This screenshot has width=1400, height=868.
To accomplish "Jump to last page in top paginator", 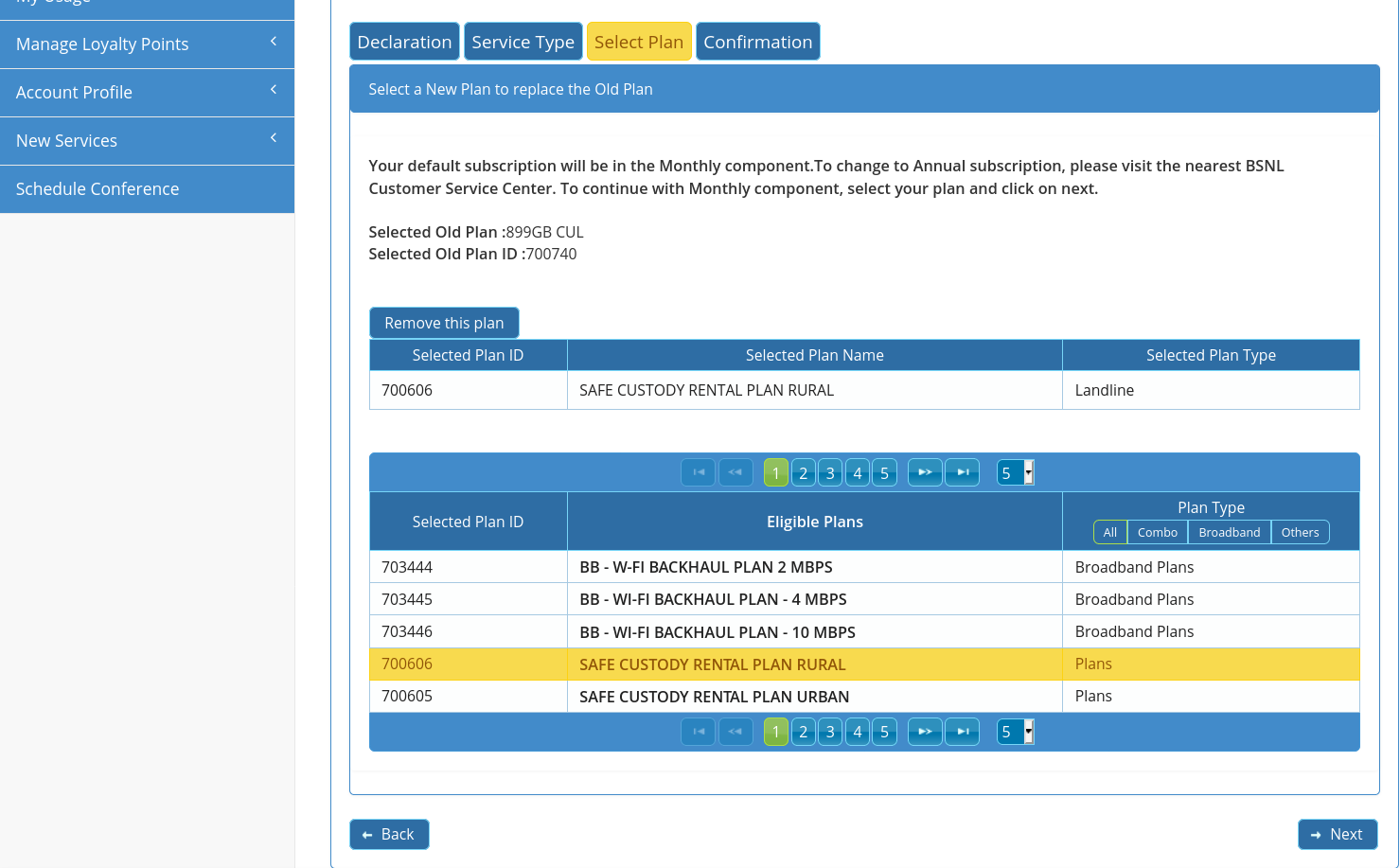I will click(962, 472).
